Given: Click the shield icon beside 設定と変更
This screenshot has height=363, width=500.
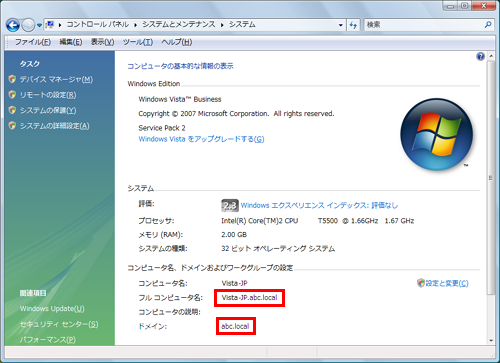Looking at the screenshot, I should click(421, 283).
